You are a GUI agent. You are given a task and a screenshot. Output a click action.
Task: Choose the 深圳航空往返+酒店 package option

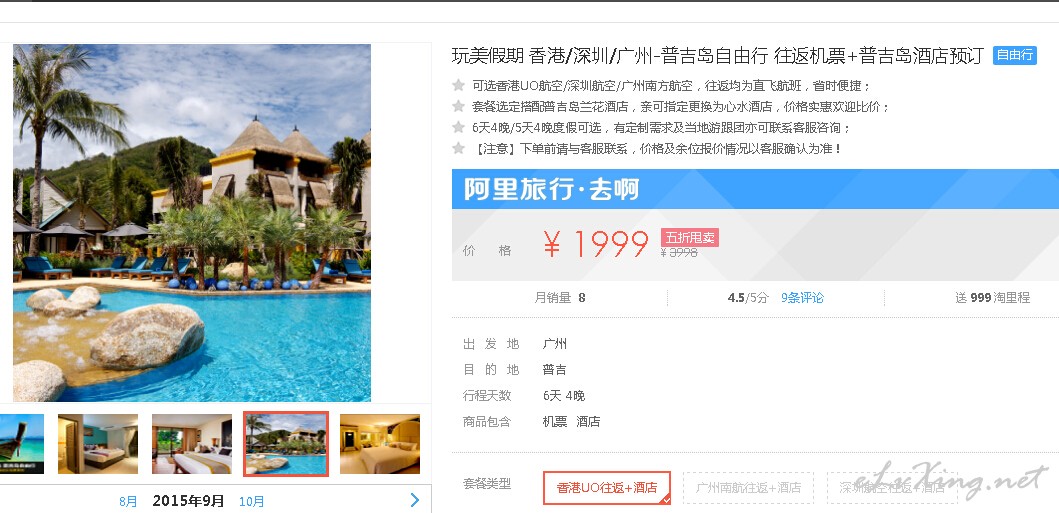[x=892, y=487]
